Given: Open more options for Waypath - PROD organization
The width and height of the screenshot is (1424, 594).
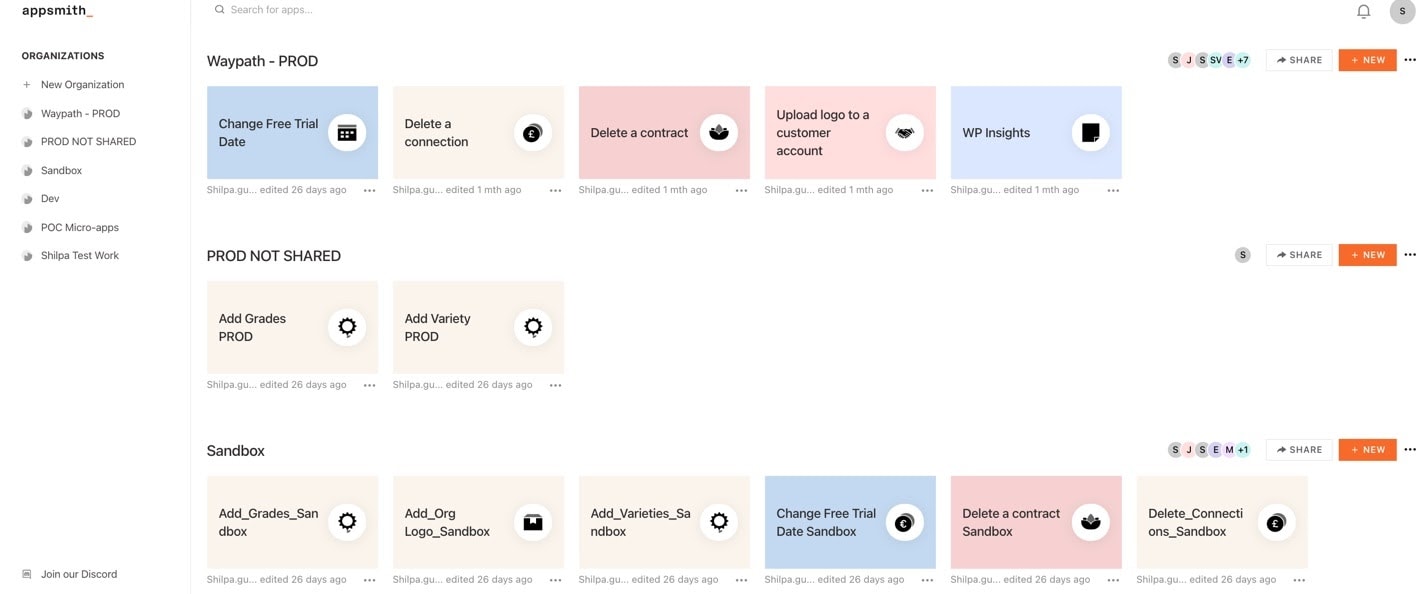Looking at the screenshot, I should coord(1410,60).
